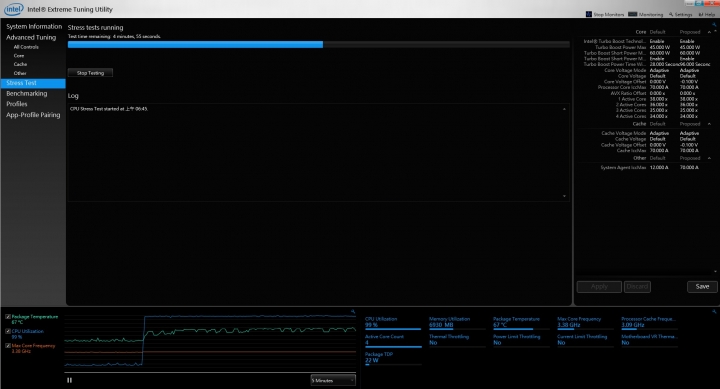Uncheck the Package Temperature graph checkbox
The image size is (720, 389).
pos(8,317)
